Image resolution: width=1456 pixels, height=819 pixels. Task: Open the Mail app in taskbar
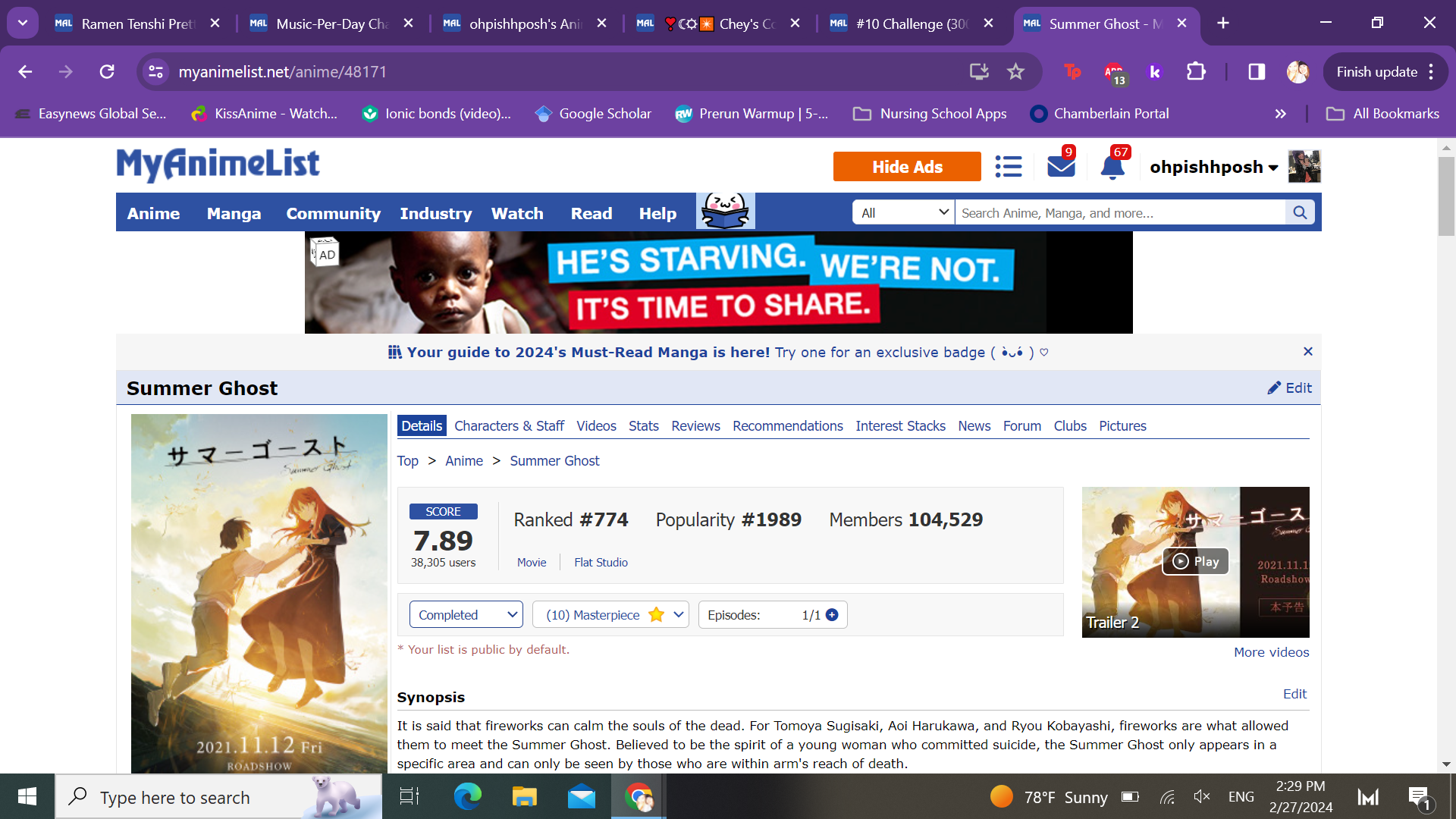pyautogui.click(x=582, y=797)
